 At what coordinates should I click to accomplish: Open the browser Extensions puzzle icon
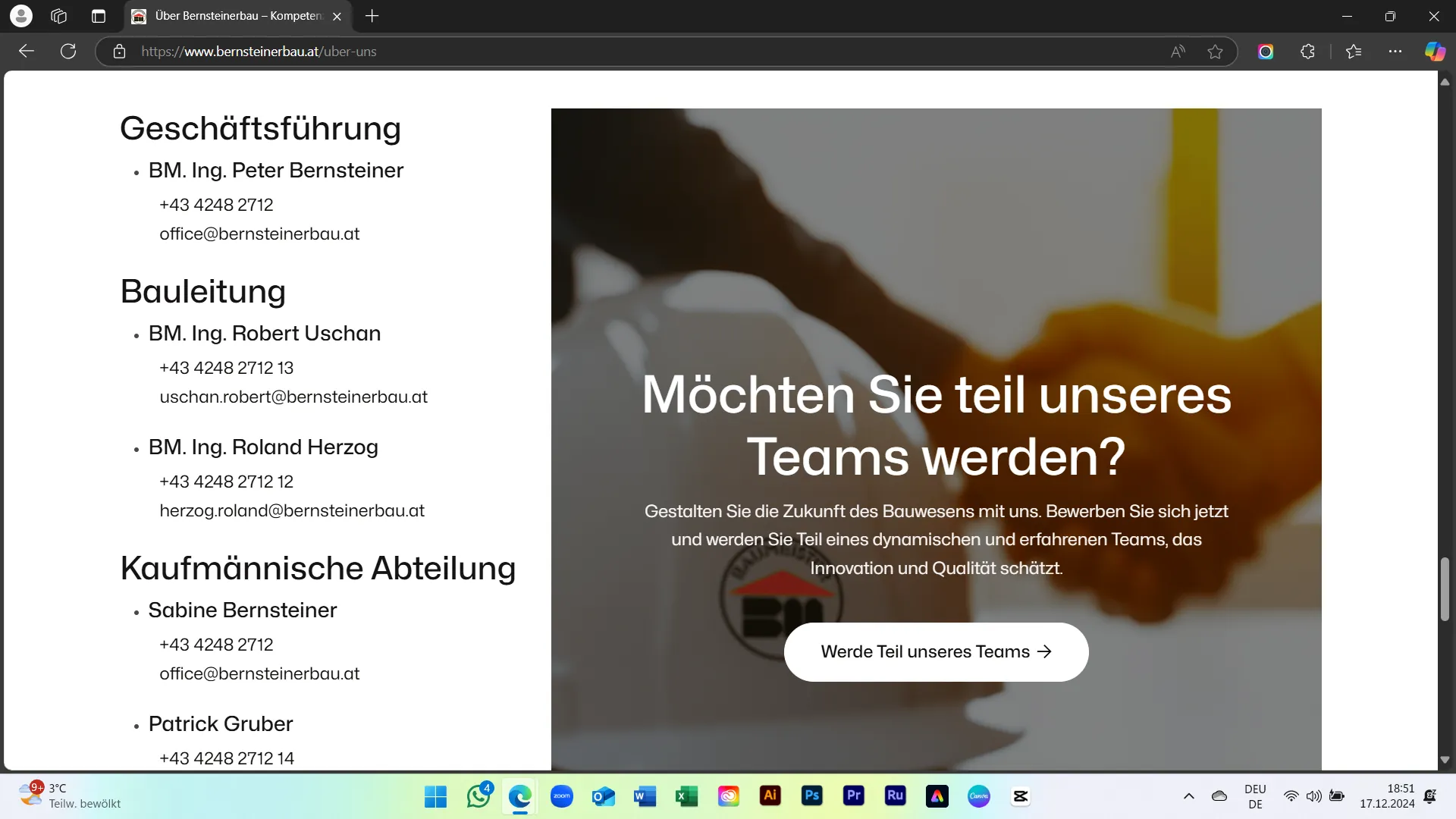pos(1307,52)
